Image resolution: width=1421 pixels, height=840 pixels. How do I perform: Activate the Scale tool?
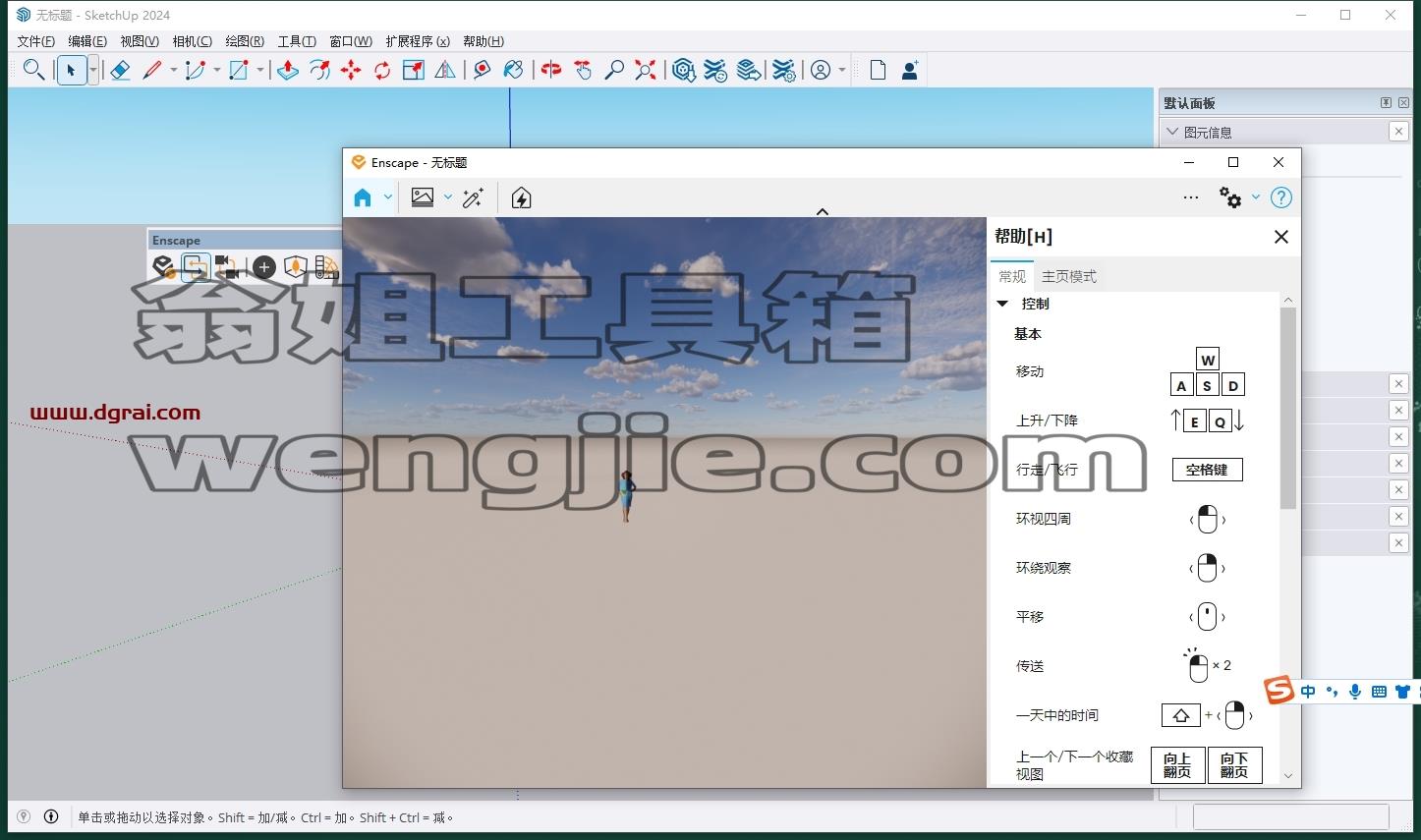click(x=414, y=70)
